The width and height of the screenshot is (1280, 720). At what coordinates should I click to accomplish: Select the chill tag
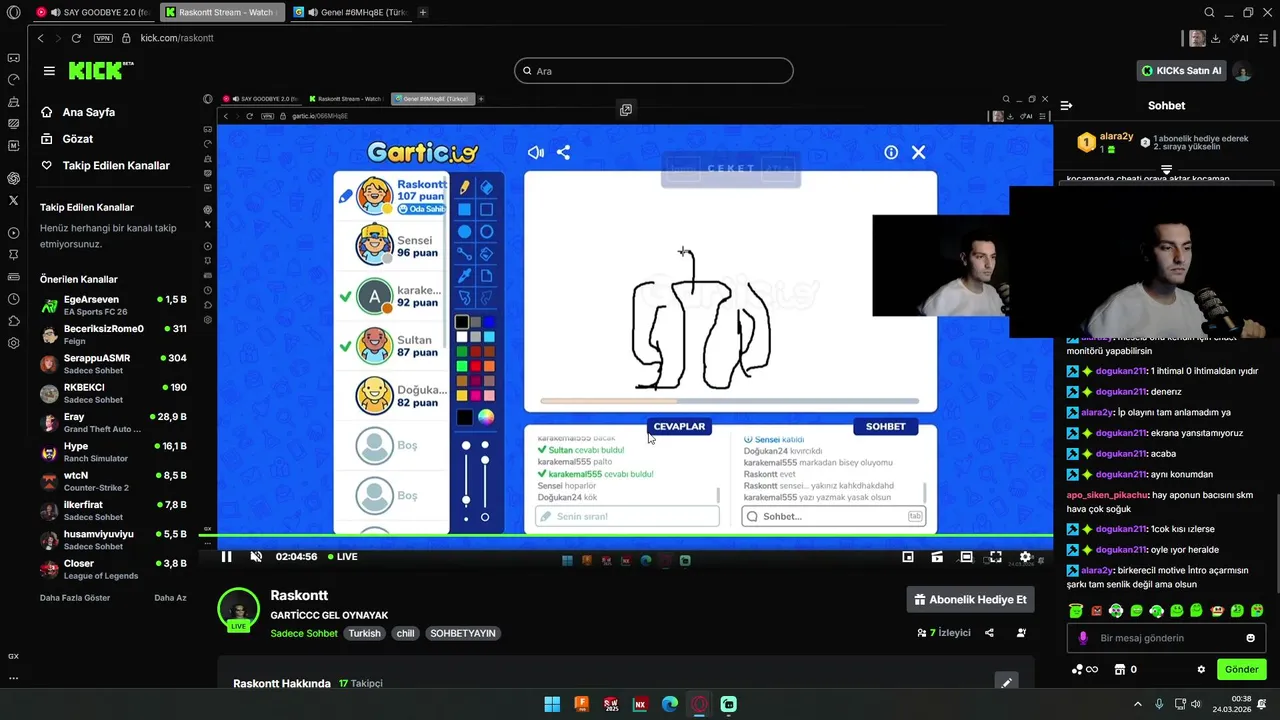point(405,634)
